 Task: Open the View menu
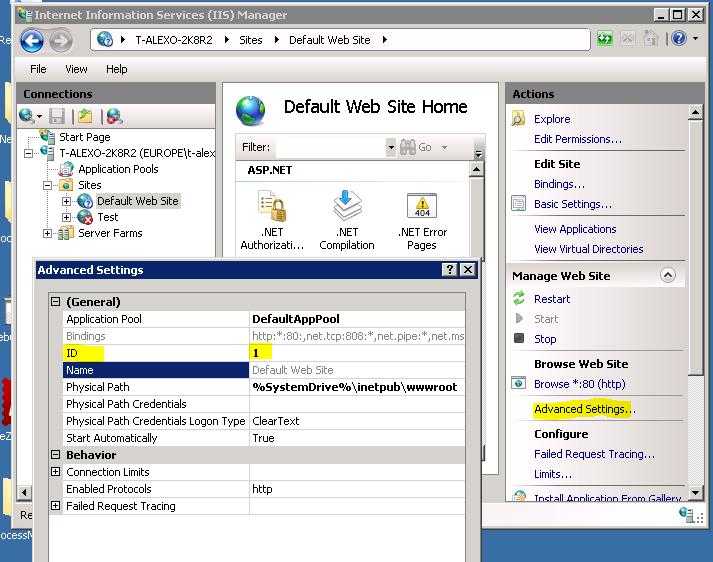point(76,69)
